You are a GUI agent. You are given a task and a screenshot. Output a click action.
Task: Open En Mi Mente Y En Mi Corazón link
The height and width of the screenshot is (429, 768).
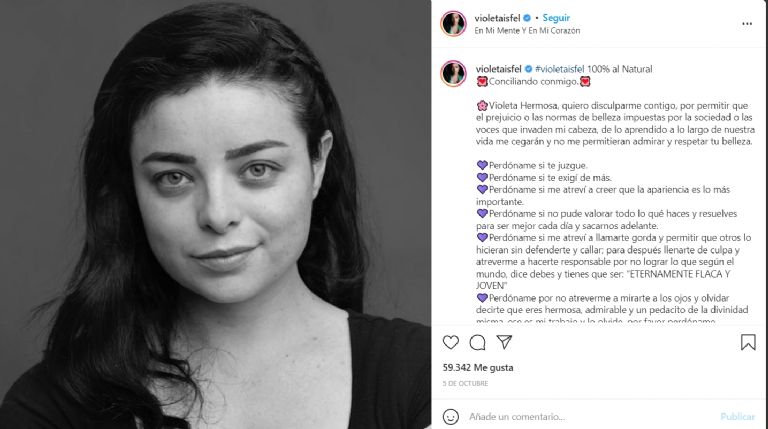tap(527, 30)
